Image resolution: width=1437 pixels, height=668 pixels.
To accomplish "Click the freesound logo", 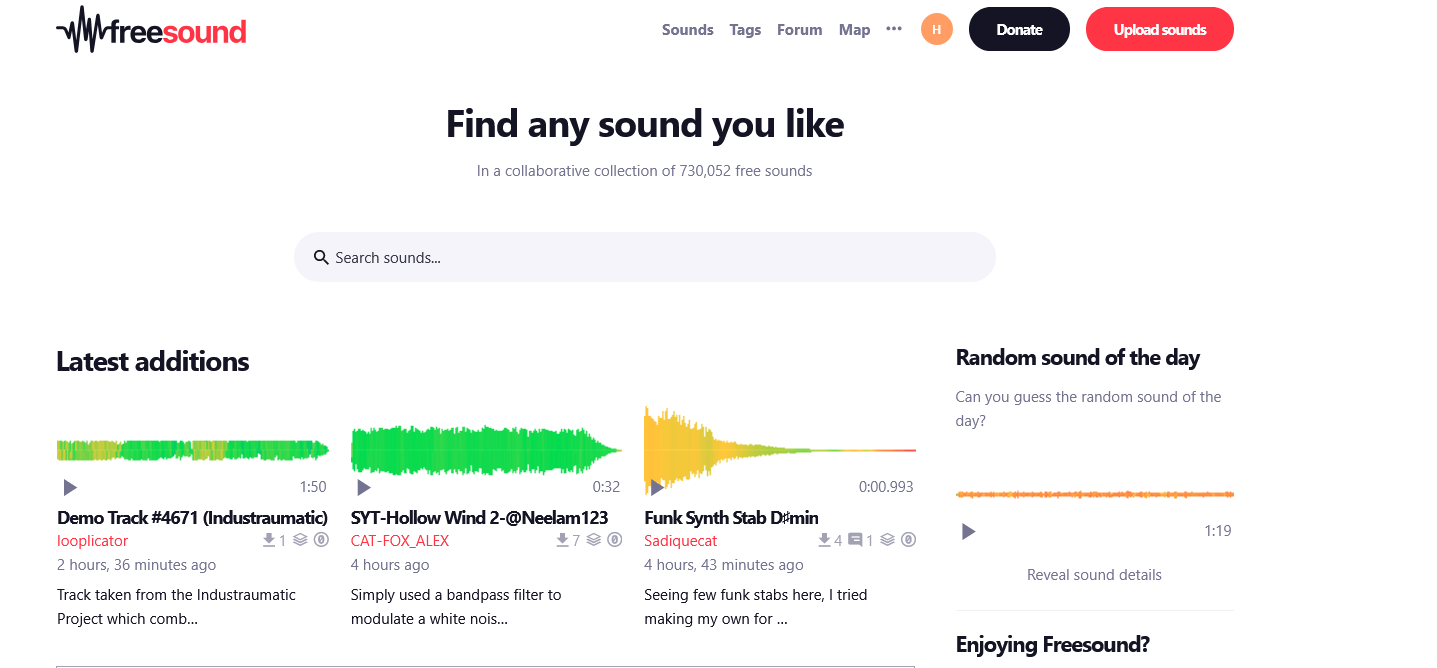I will [151, 30].
